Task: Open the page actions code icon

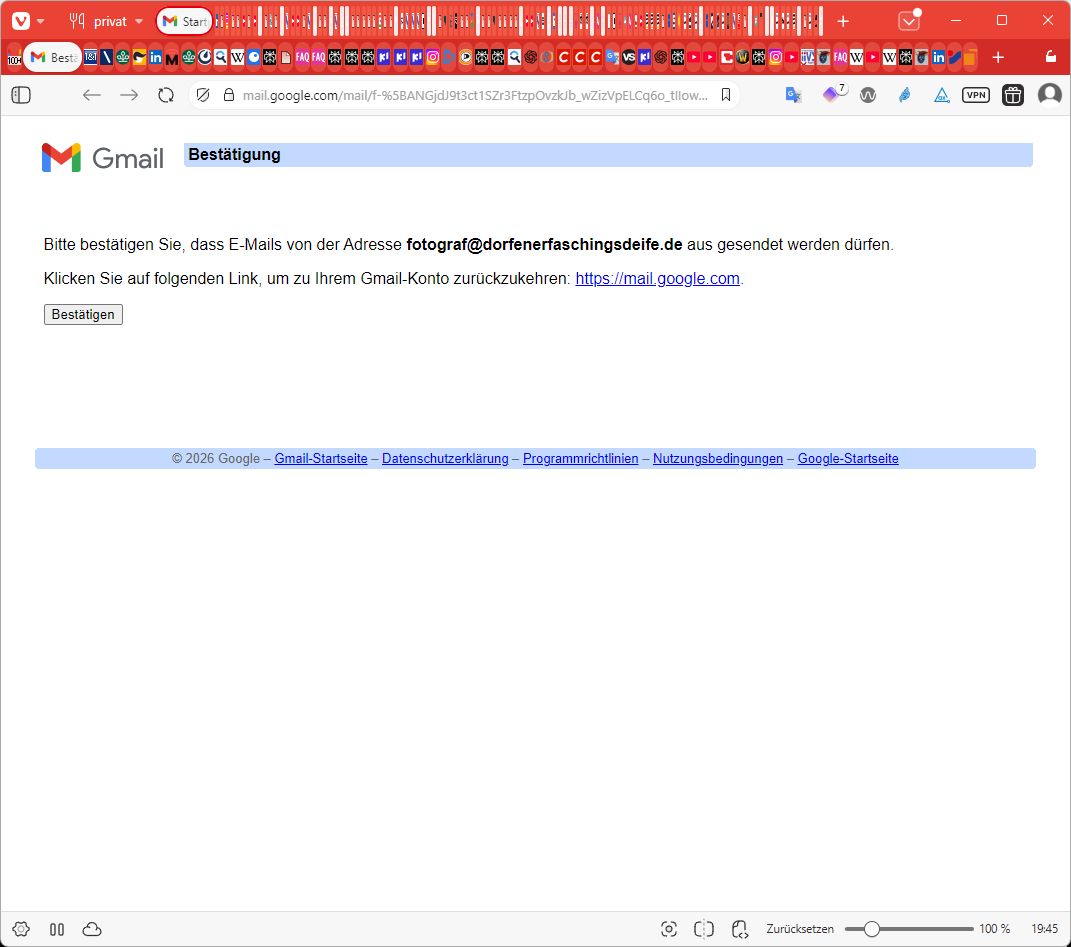Action: point(739,929)
